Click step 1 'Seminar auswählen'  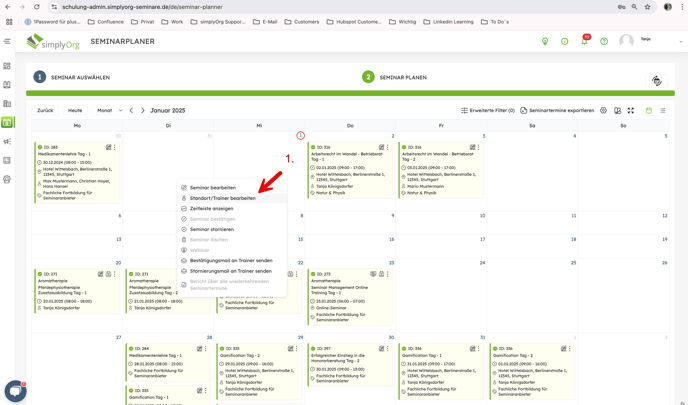(x=72, y=77)
